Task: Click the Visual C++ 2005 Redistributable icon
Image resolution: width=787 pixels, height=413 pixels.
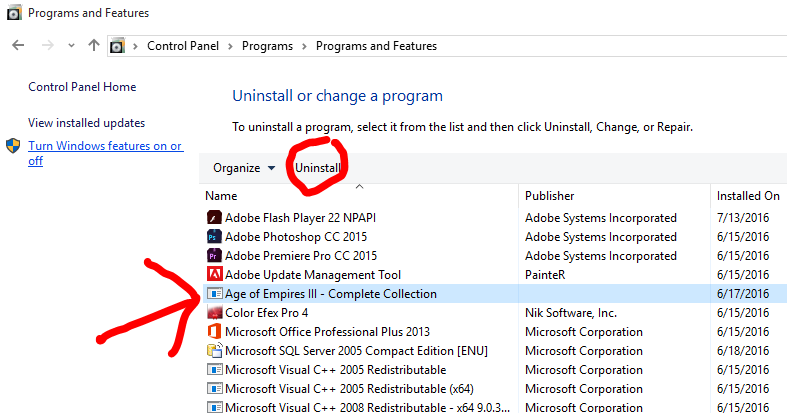Action: point(214,370)
